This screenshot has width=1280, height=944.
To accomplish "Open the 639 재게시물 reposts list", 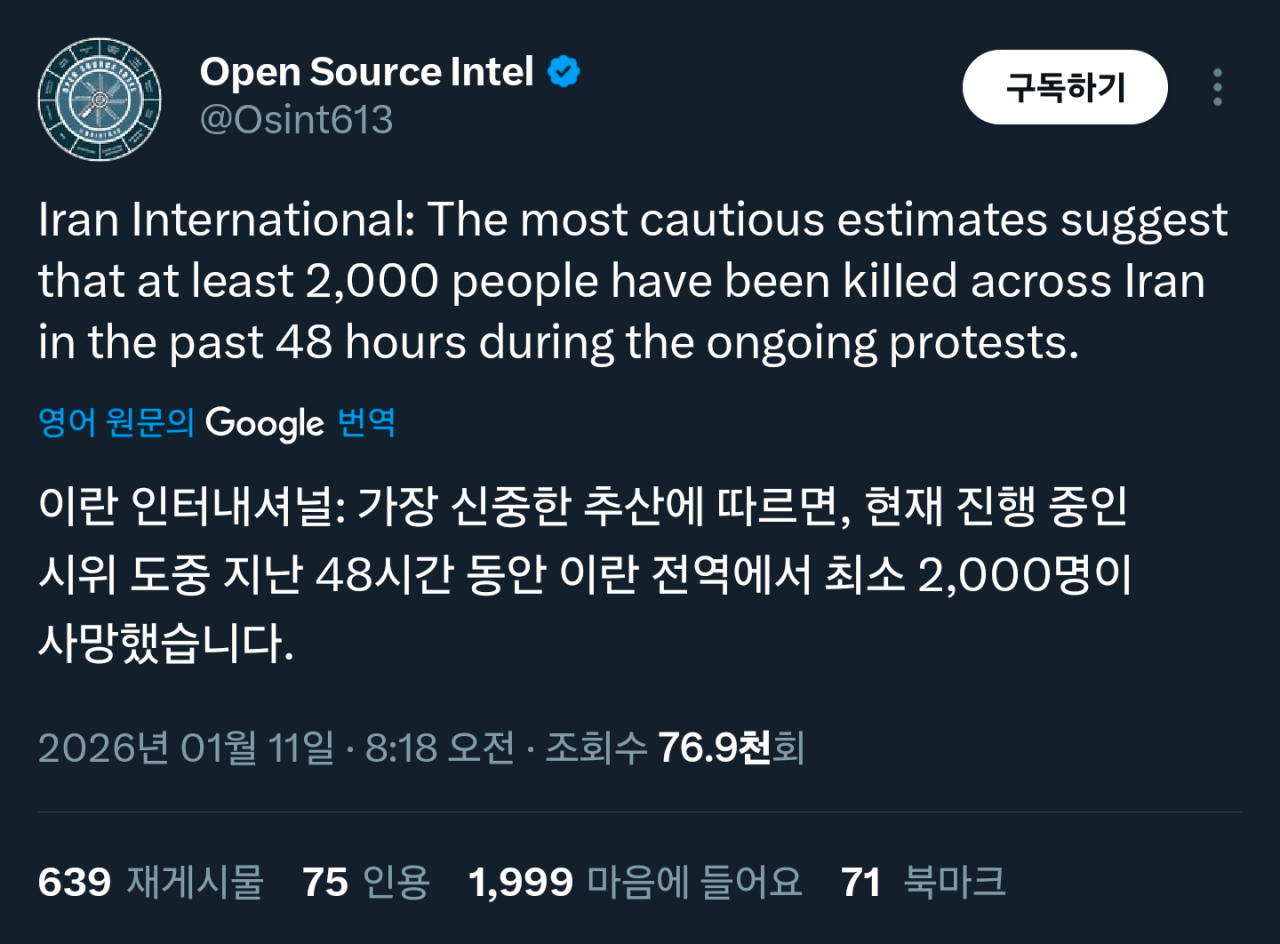I will pos(150,882).
